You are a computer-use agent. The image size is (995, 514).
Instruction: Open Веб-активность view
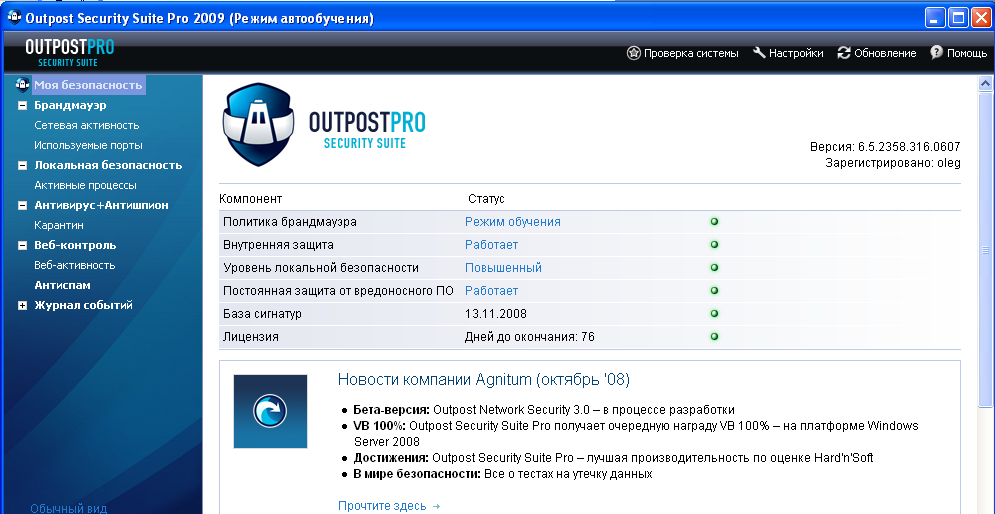(75, 265)
